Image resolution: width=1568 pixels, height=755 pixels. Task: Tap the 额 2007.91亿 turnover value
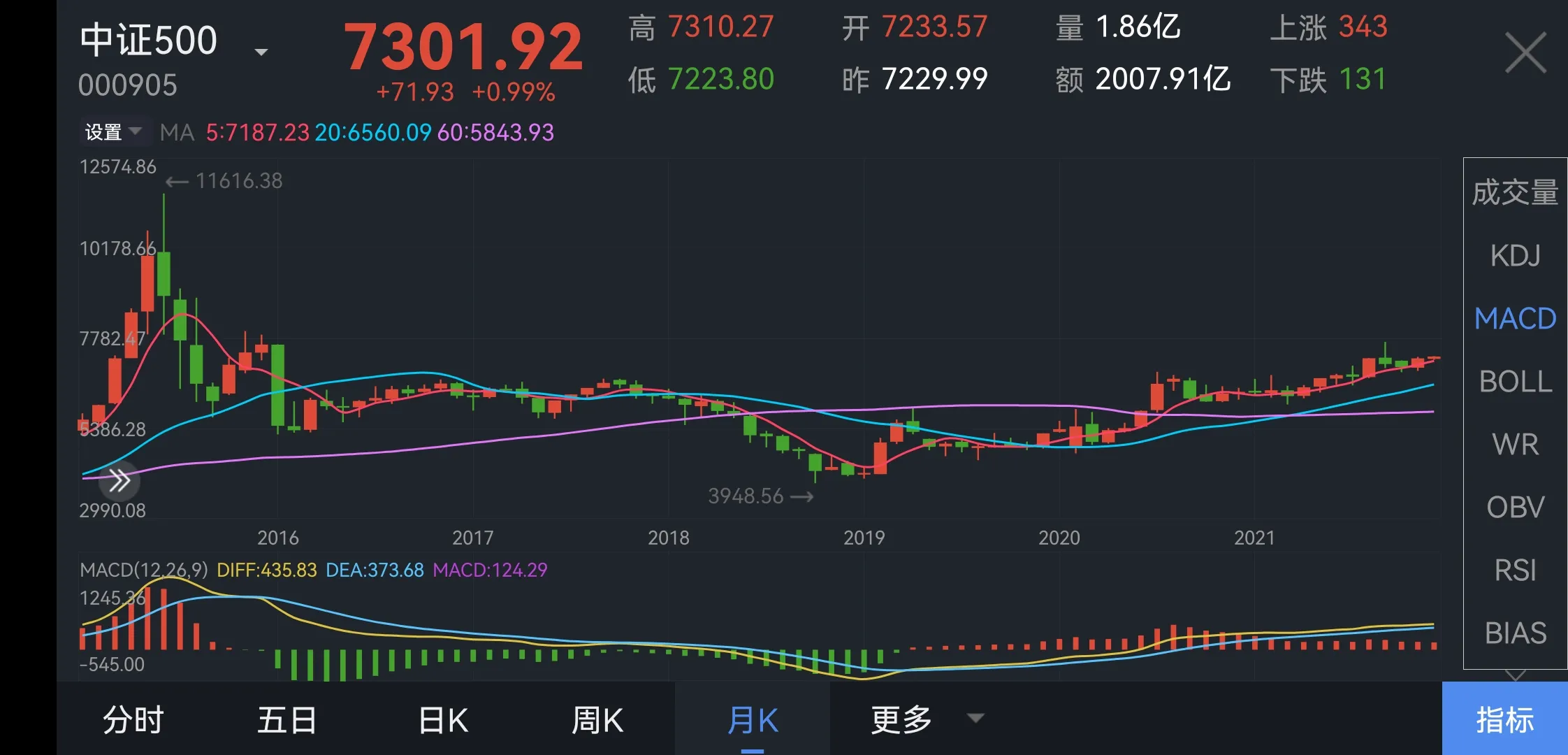click(1143, 79)
